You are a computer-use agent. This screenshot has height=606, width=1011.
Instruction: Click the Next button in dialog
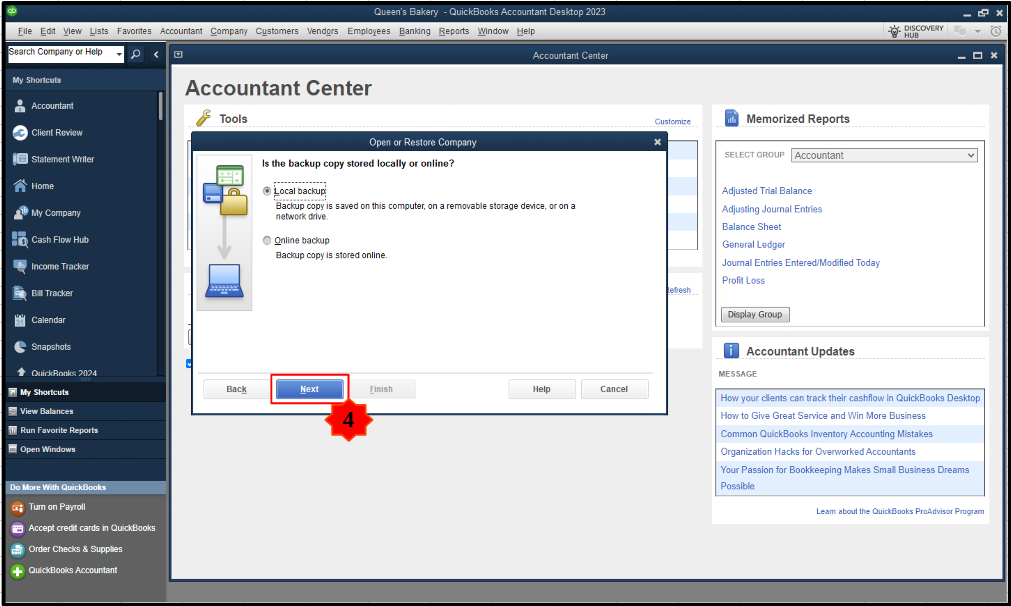309,389
